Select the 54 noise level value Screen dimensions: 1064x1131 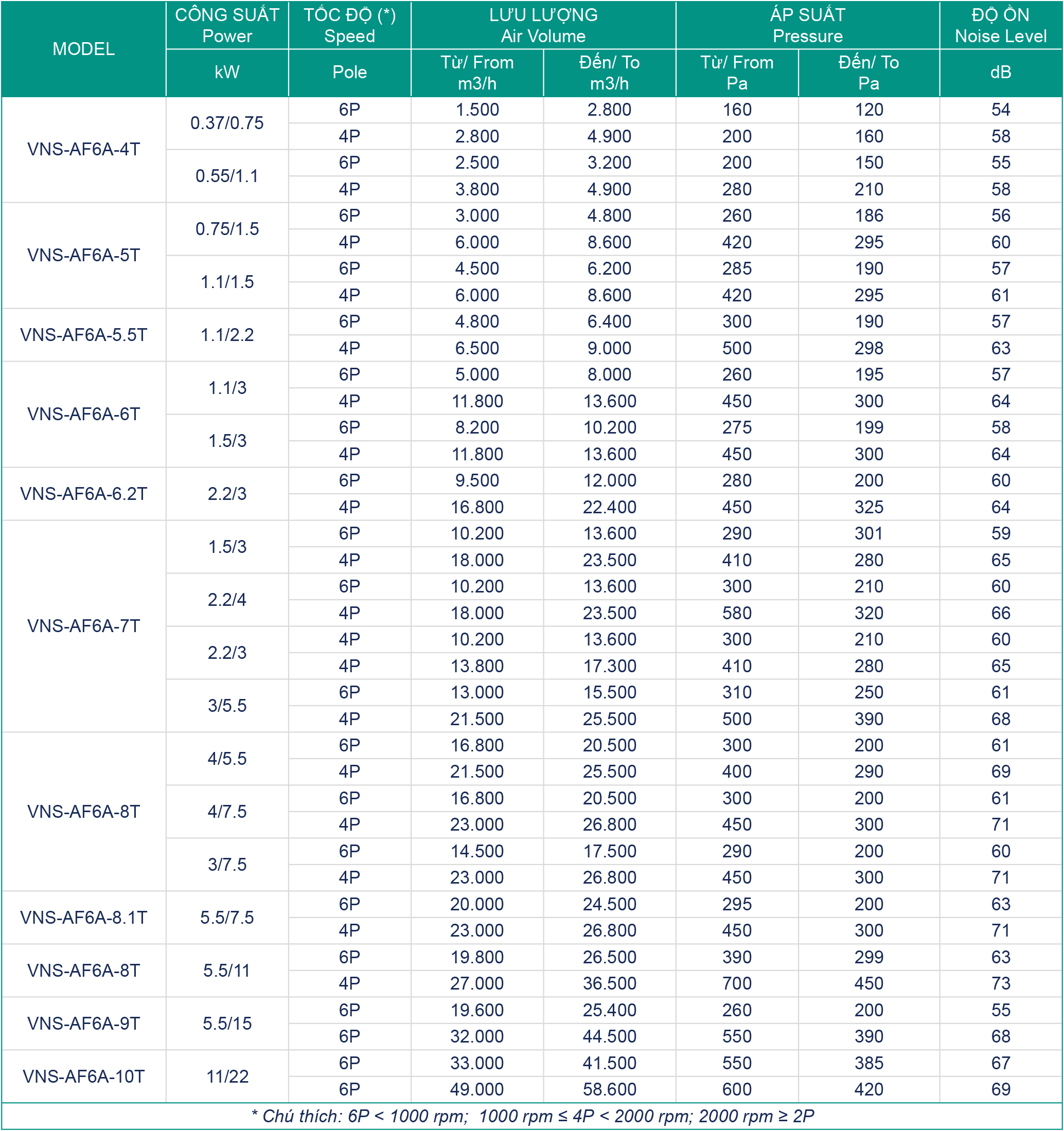coord(1001,110)
